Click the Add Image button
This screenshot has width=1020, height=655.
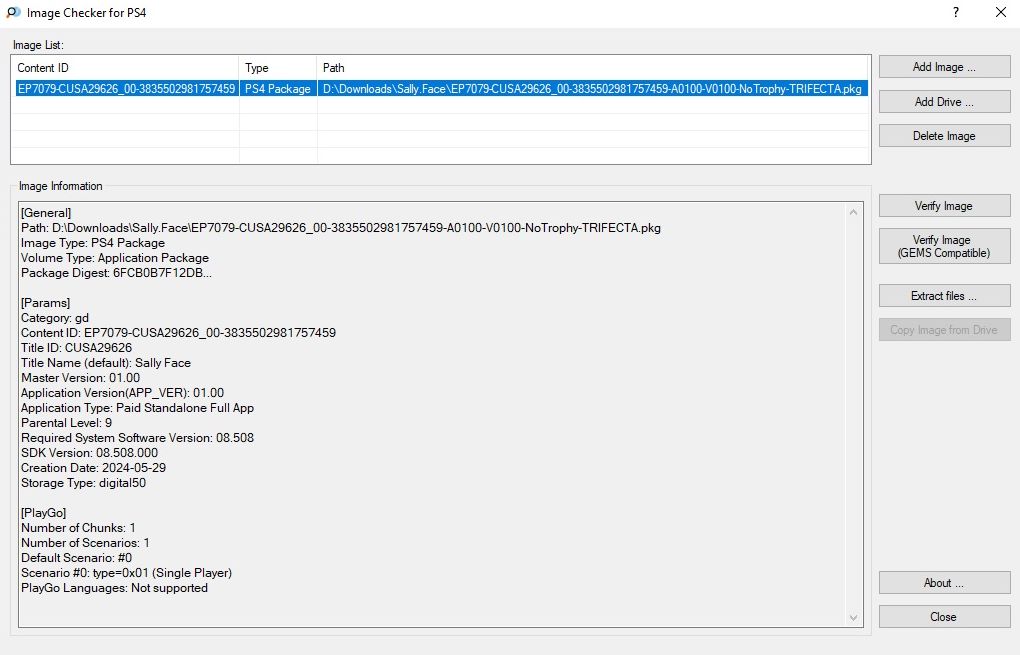coord(944,67)
